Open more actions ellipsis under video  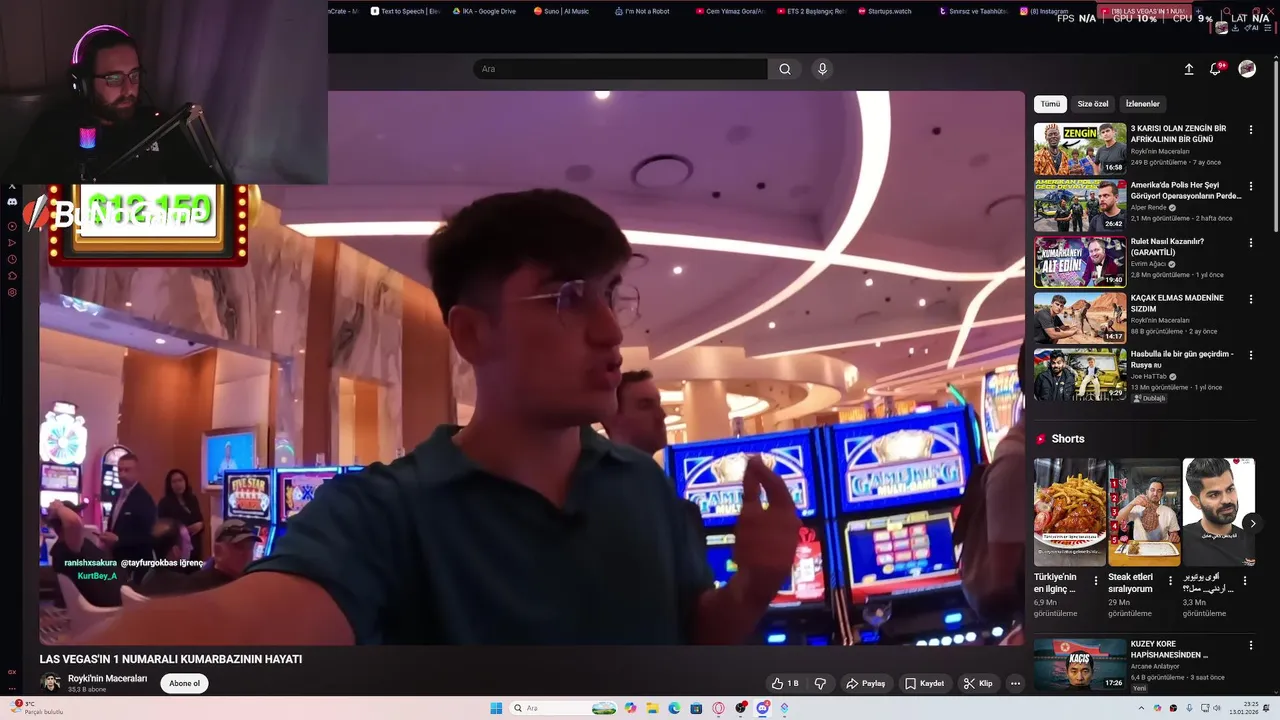pos(1015,683)
